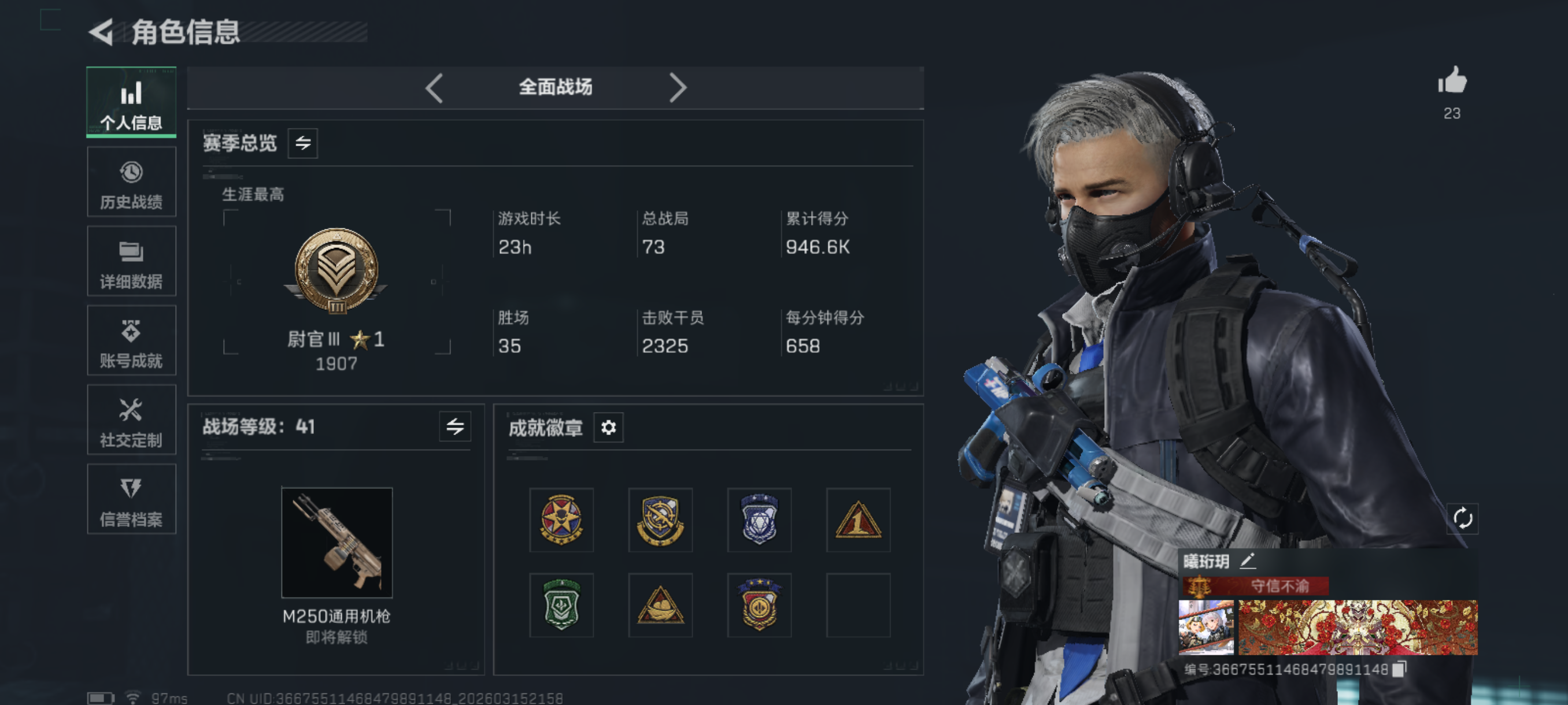Switch to the next game mode
This screenshot has width=1568, height=705.
click(678, 88)
